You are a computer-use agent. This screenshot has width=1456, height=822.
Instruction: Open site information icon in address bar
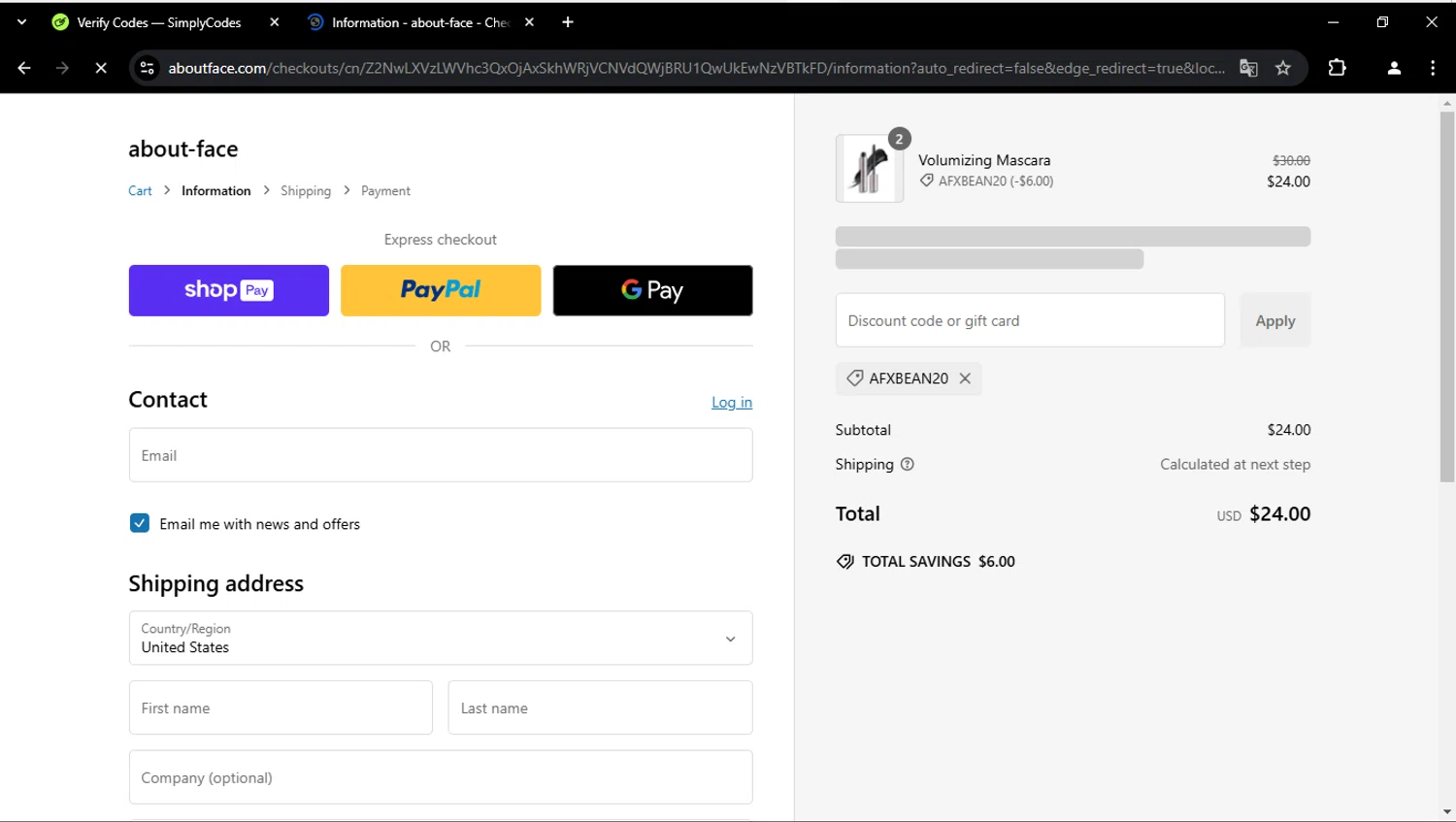[x=148, y=68]
